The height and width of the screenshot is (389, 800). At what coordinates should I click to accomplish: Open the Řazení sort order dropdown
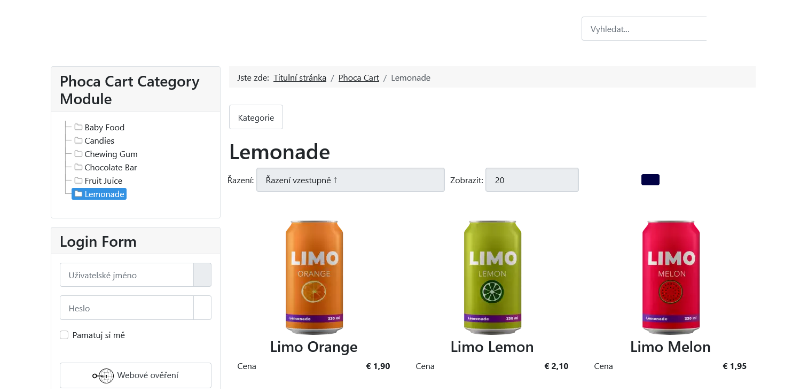(x=350, y=180)
